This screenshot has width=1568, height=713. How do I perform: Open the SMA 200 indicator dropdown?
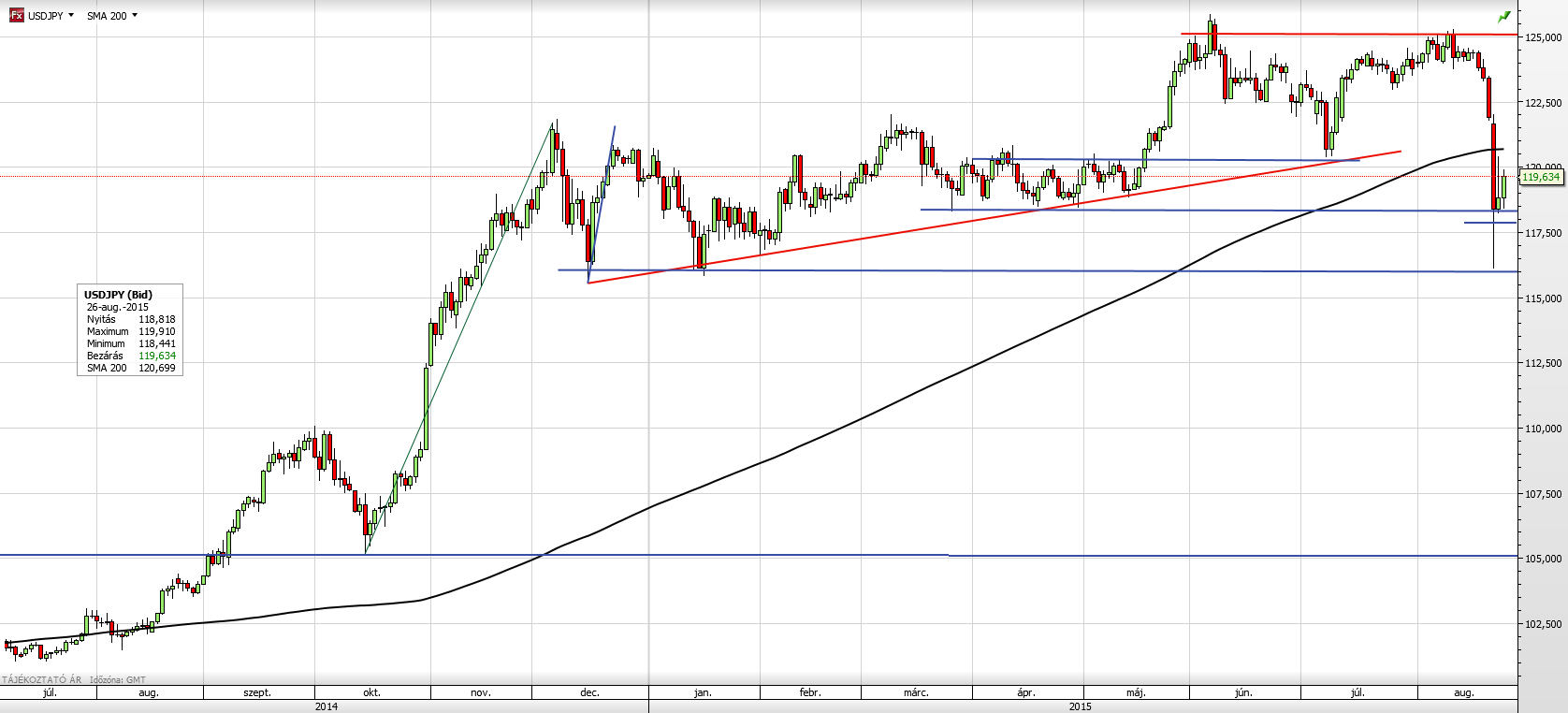coord(112,16)
